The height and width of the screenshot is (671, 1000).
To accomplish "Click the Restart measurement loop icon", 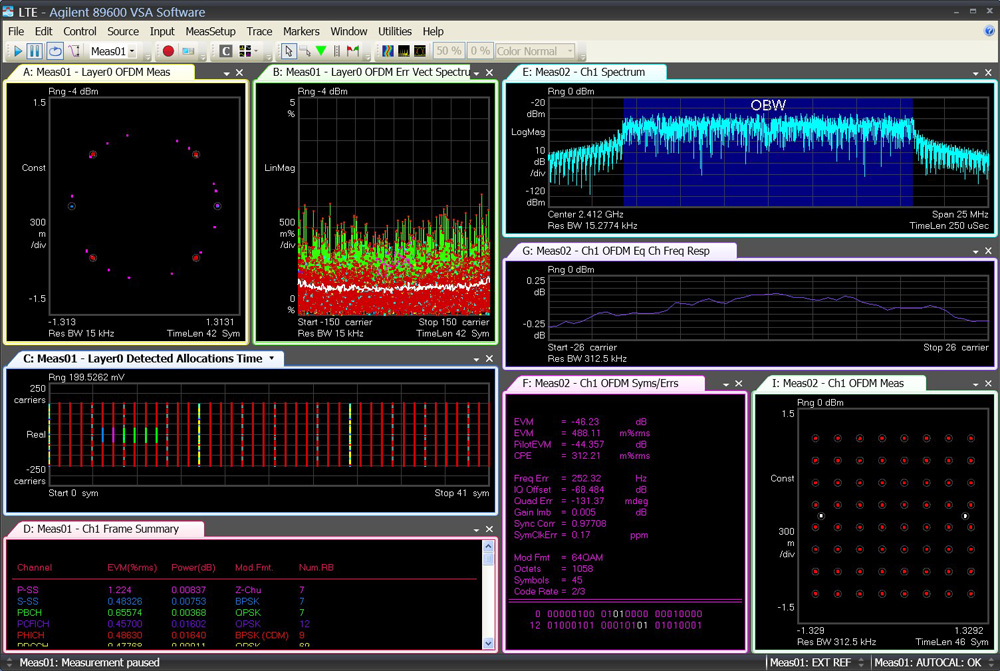I will 55,51.
